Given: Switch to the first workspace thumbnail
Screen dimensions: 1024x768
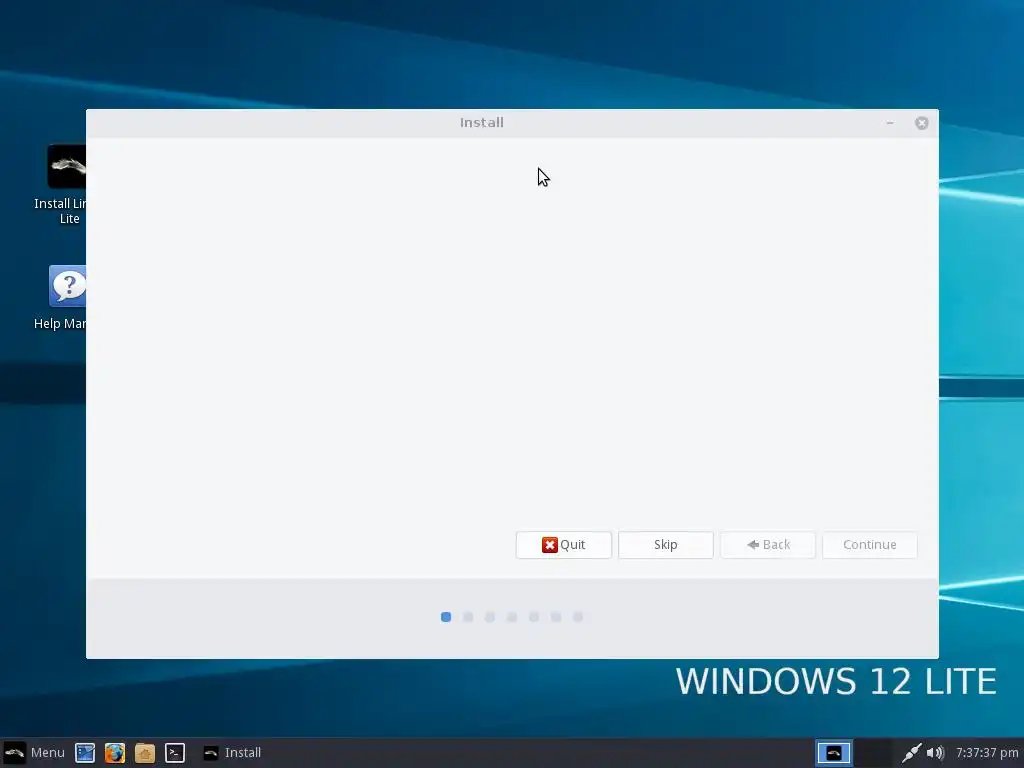Looking at the screenshot, I should coord(834,753).
